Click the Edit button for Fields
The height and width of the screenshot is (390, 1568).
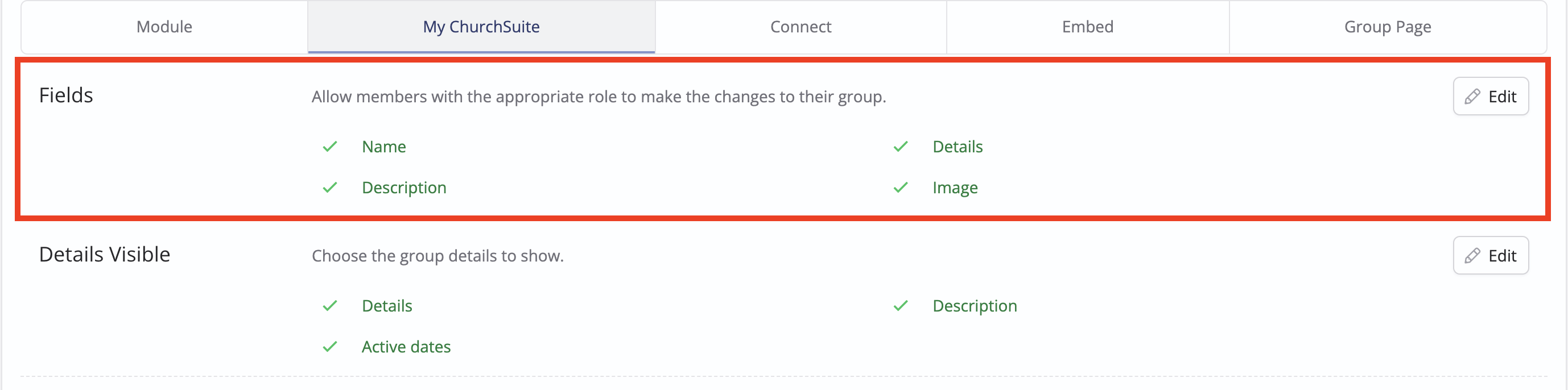[1490, 96]
